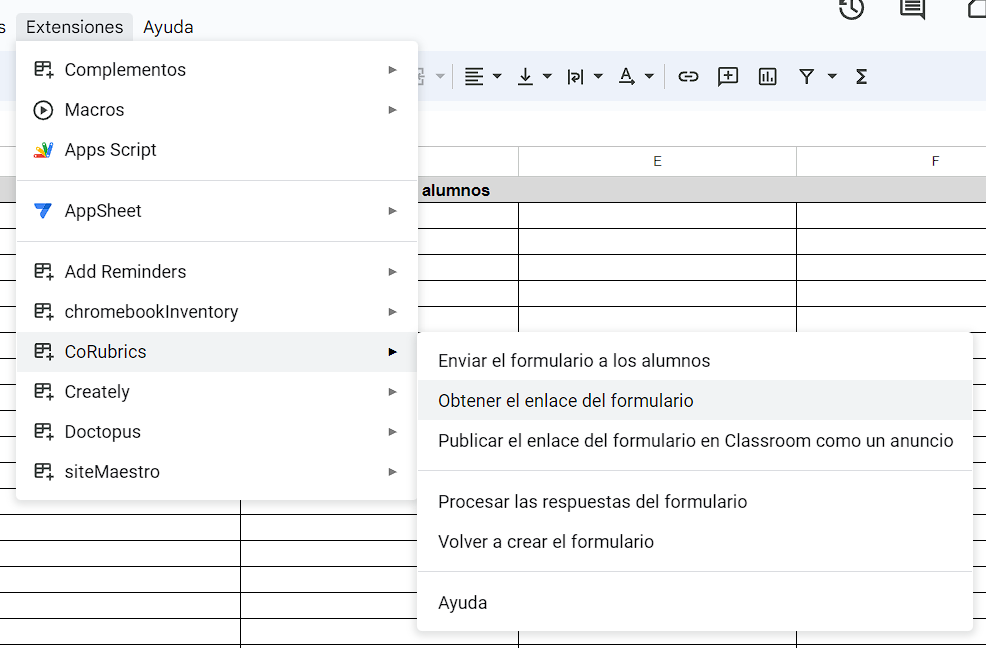The image size is (986, 648).
Task: Select chromebookInventory menu entry
Action: [x=216, y=312]
